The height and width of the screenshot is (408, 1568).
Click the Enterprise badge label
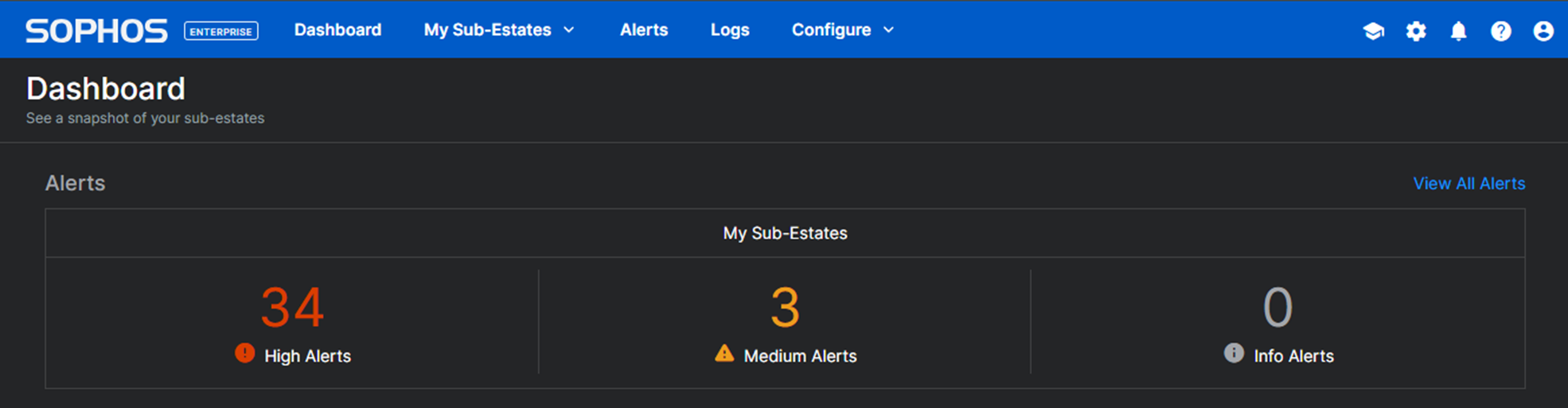click(221, 31)
